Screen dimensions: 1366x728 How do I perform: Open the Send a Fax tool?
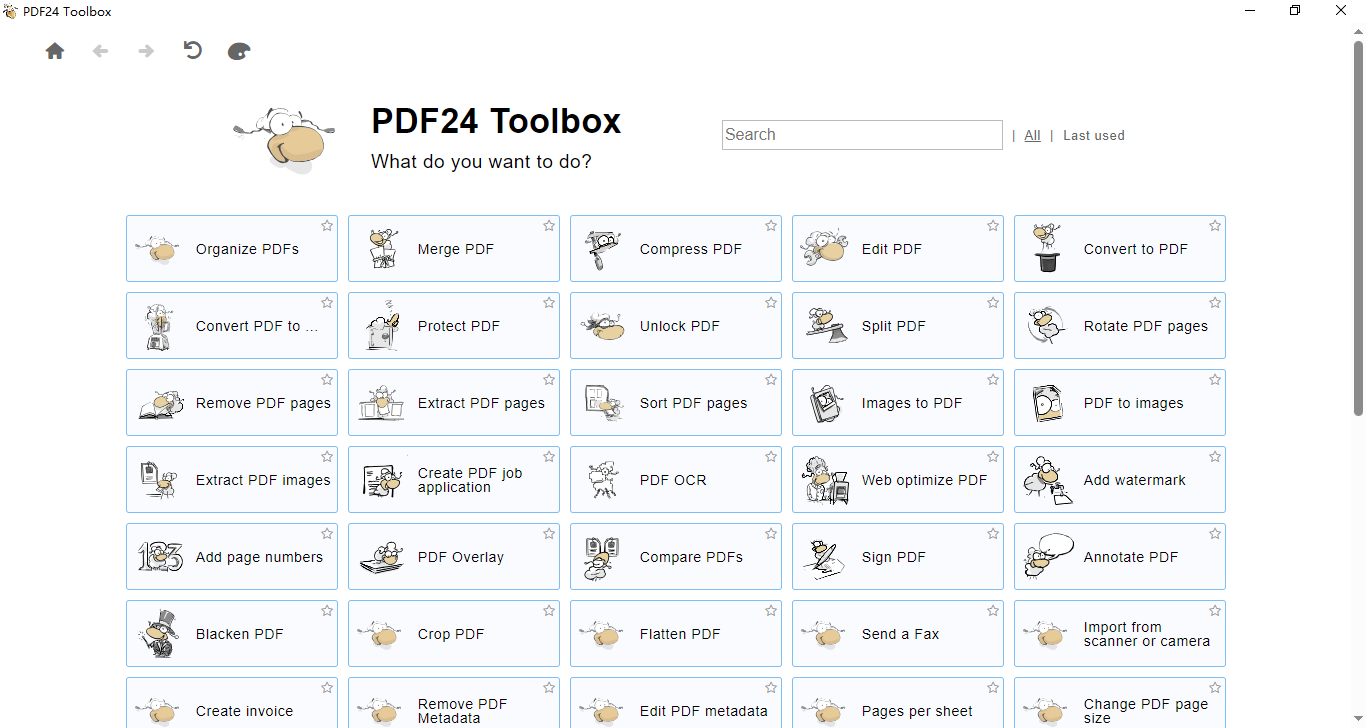pos(898,634)
